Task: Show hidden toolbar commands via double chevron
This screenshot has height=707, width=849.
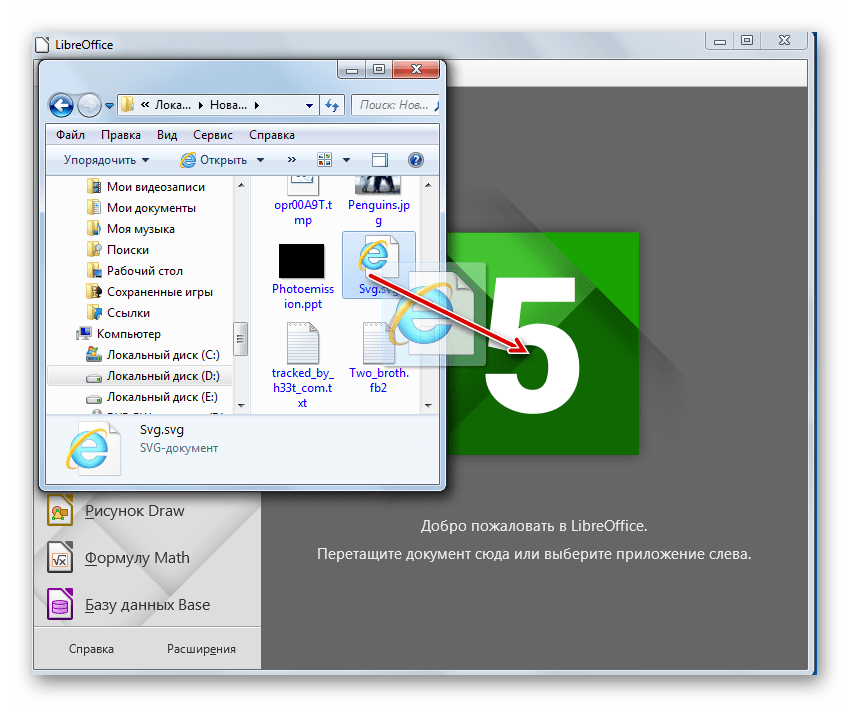Action: click(x=292, y=160)
